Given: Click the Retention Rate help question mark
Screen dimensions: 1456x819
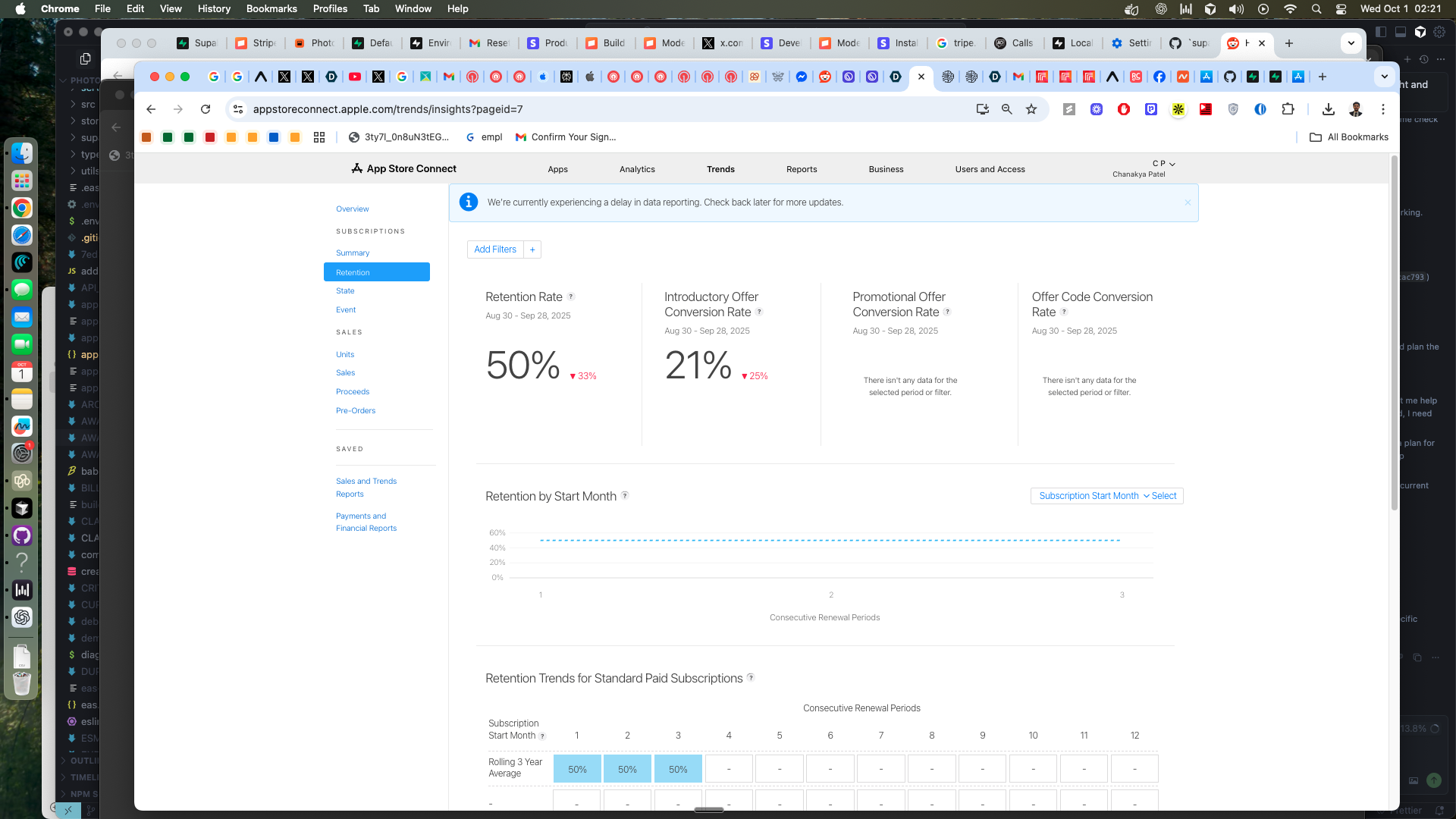Looking at the screenshot, I should point(571,297).
